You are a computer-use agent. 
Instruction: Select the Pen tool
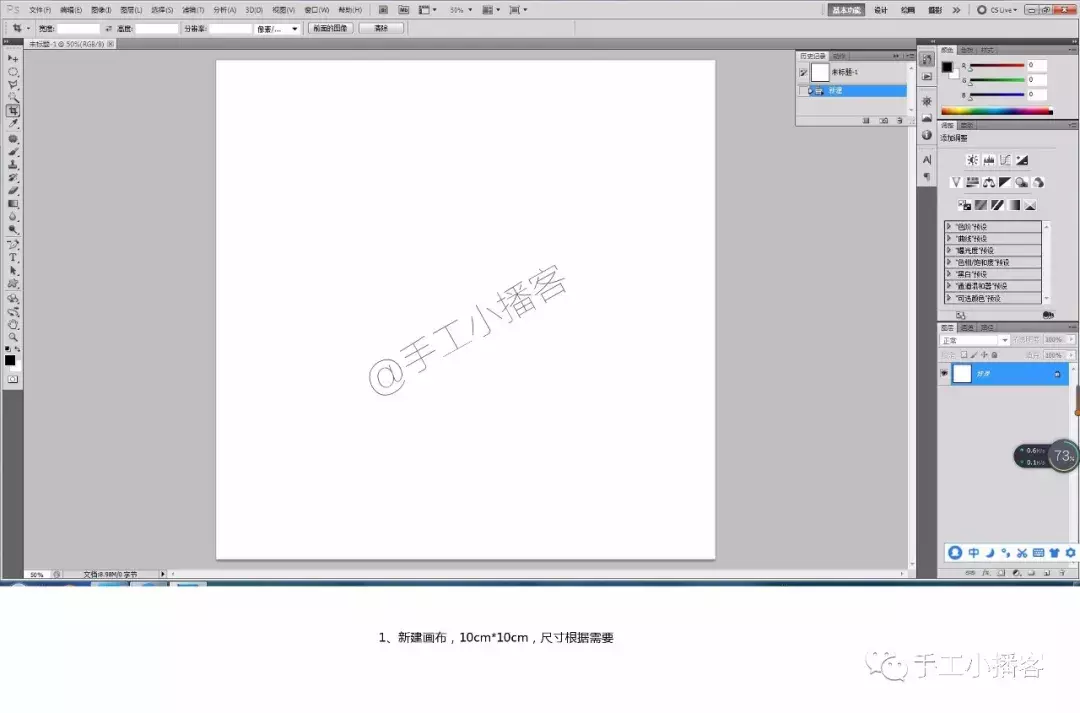point(12,245)
